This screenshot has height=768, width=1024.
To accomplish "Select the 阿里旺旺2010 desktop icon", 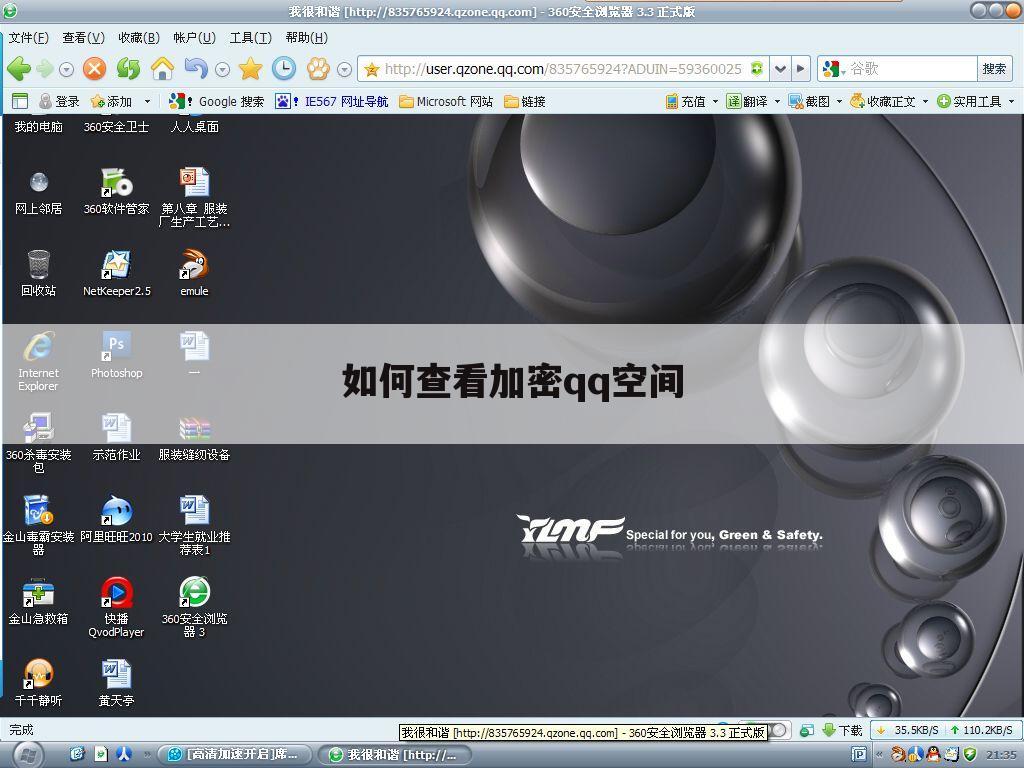I will pos(116,519).
